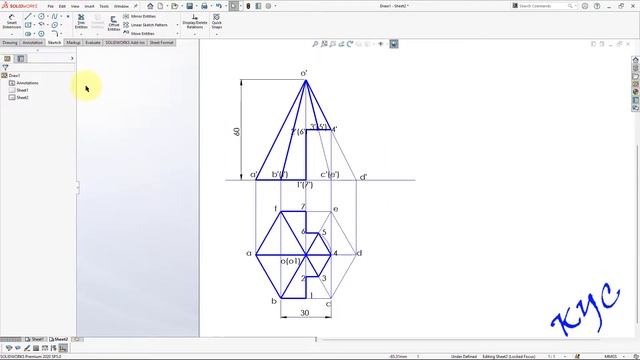Open the View menu
The height and width of the screenshot is (360, 640).
(x=75, y=6)
